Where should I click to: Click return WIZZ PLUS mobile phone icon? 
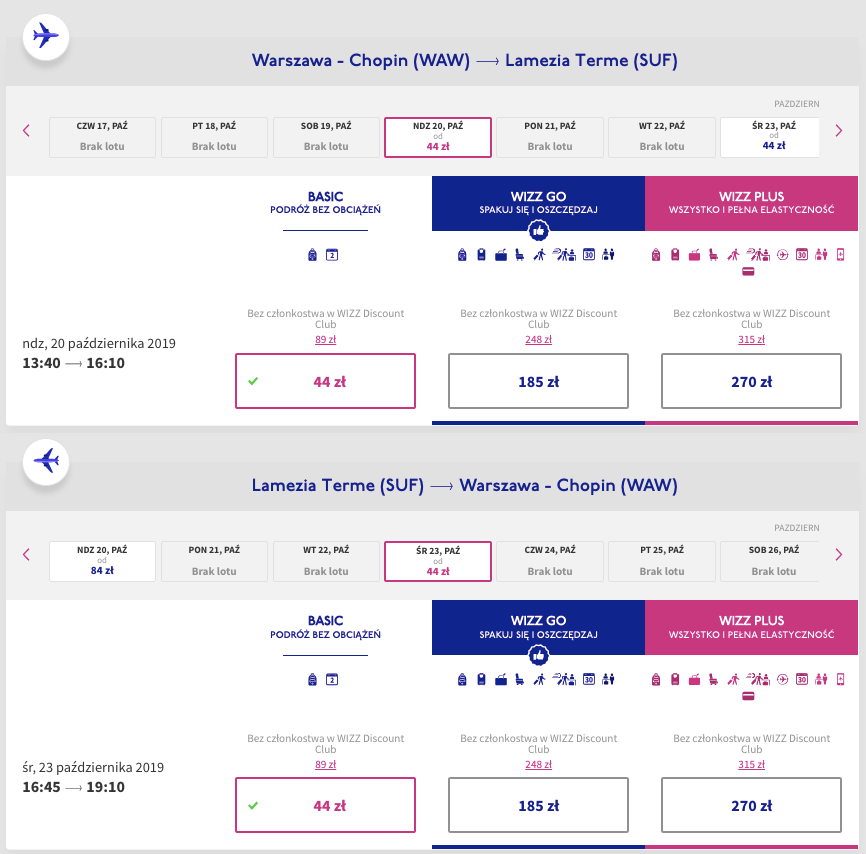(841, 679)
